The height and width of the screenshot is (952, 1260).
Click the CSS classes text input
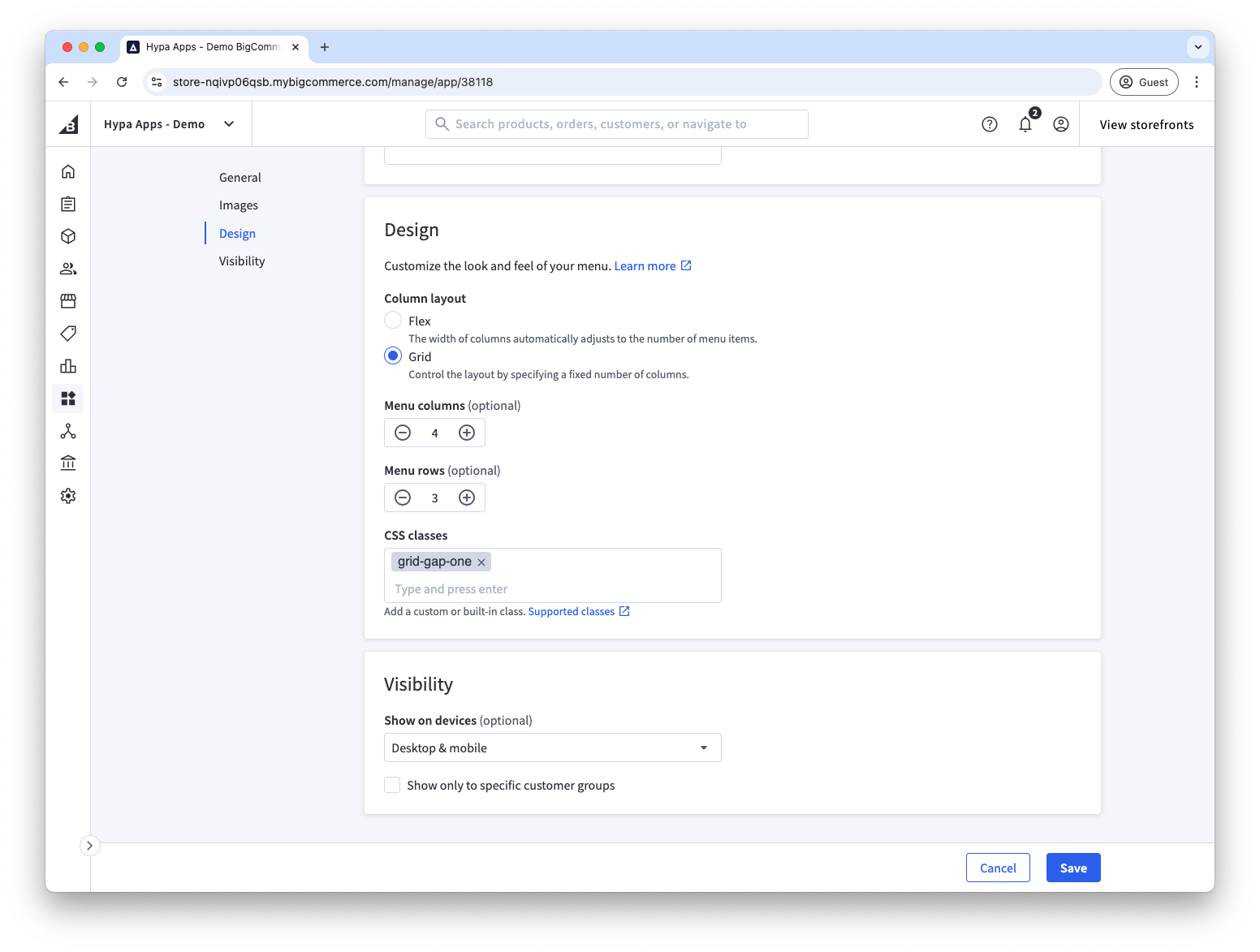pyautogui.click(x=553, y=589)
